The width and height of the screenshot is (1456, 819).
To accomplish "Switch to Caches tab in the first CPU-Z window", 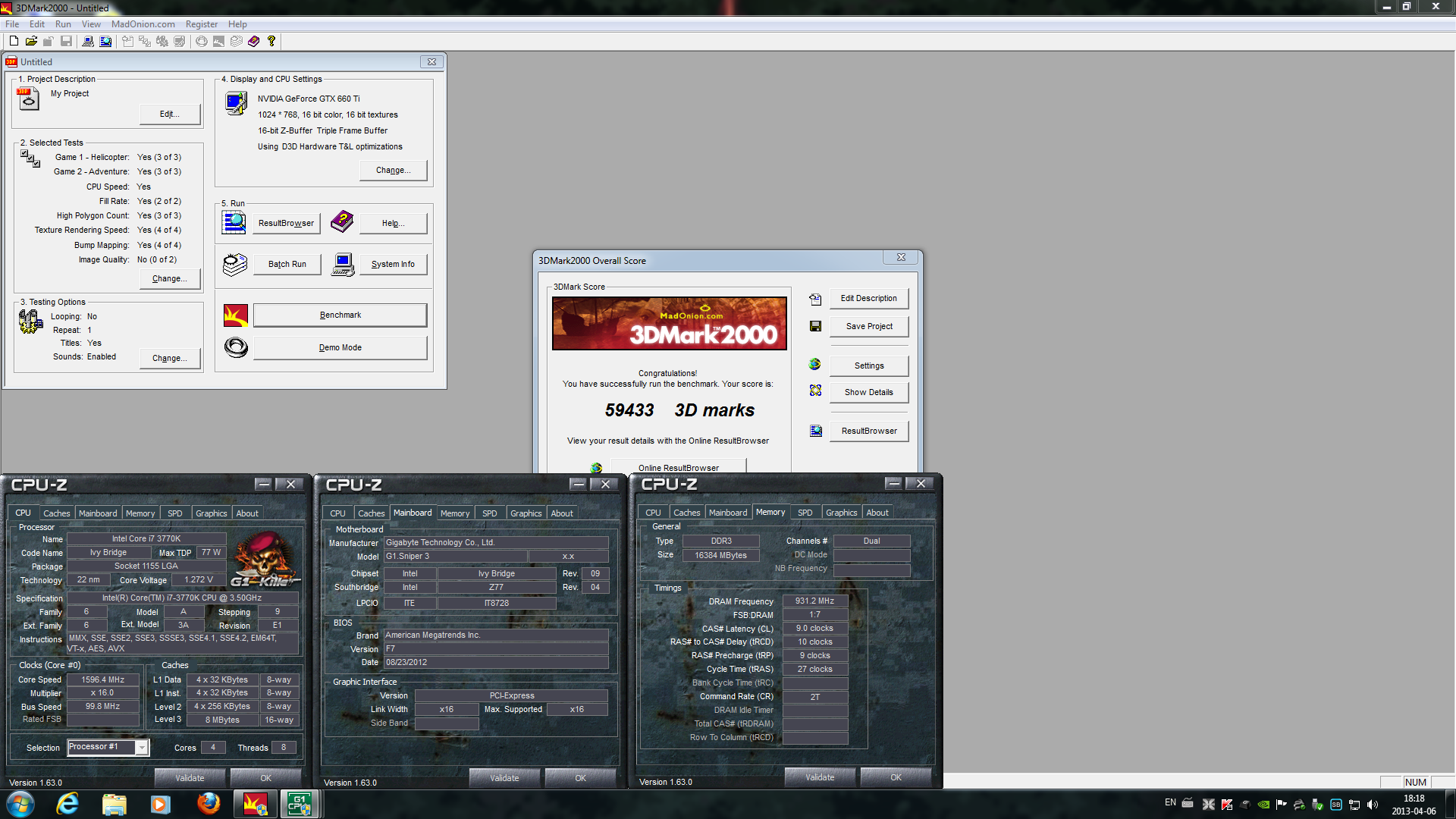I will click(x=56, y=513).
